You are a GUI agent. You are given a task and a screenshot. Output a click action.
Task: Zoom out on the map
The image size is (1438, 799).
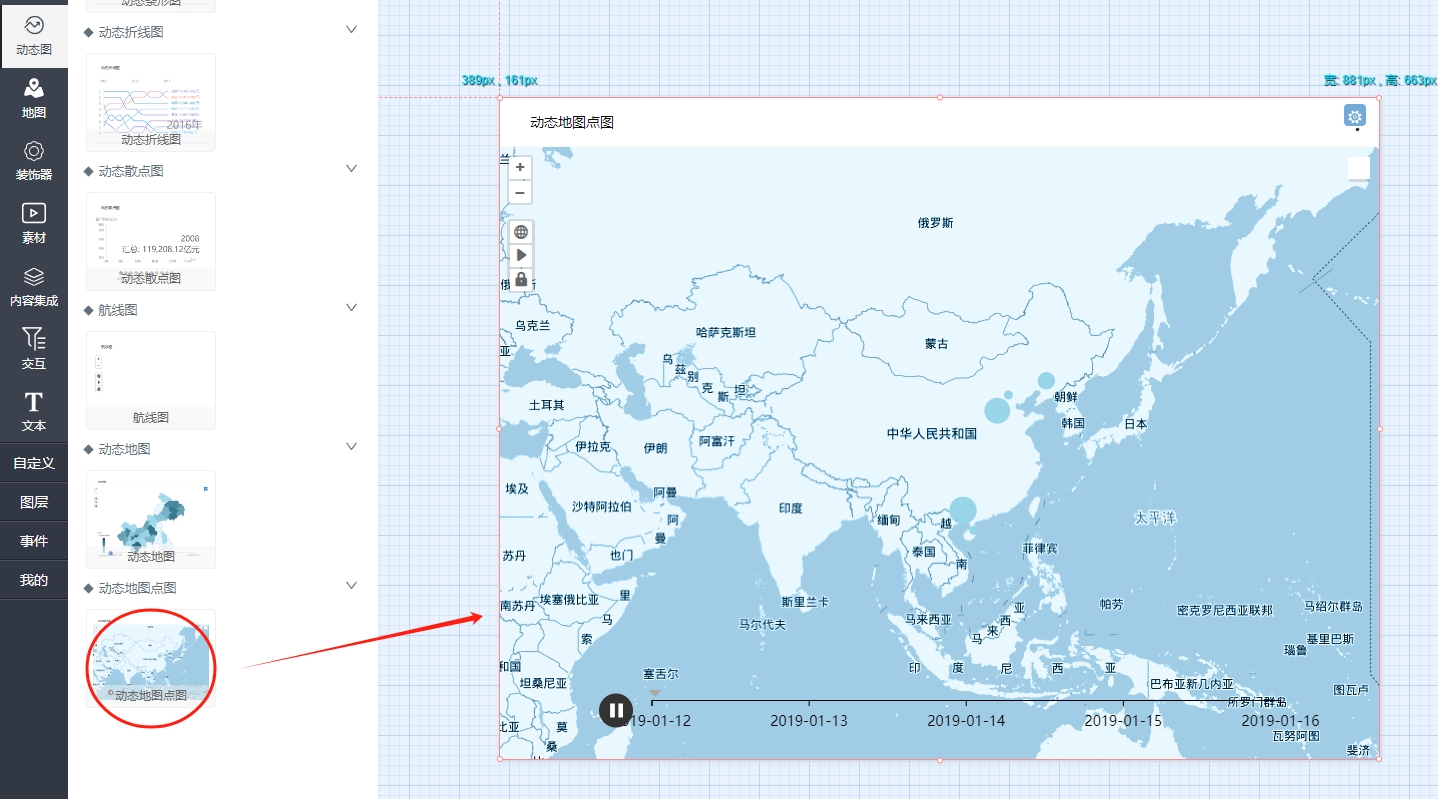(x=520, y=192)
